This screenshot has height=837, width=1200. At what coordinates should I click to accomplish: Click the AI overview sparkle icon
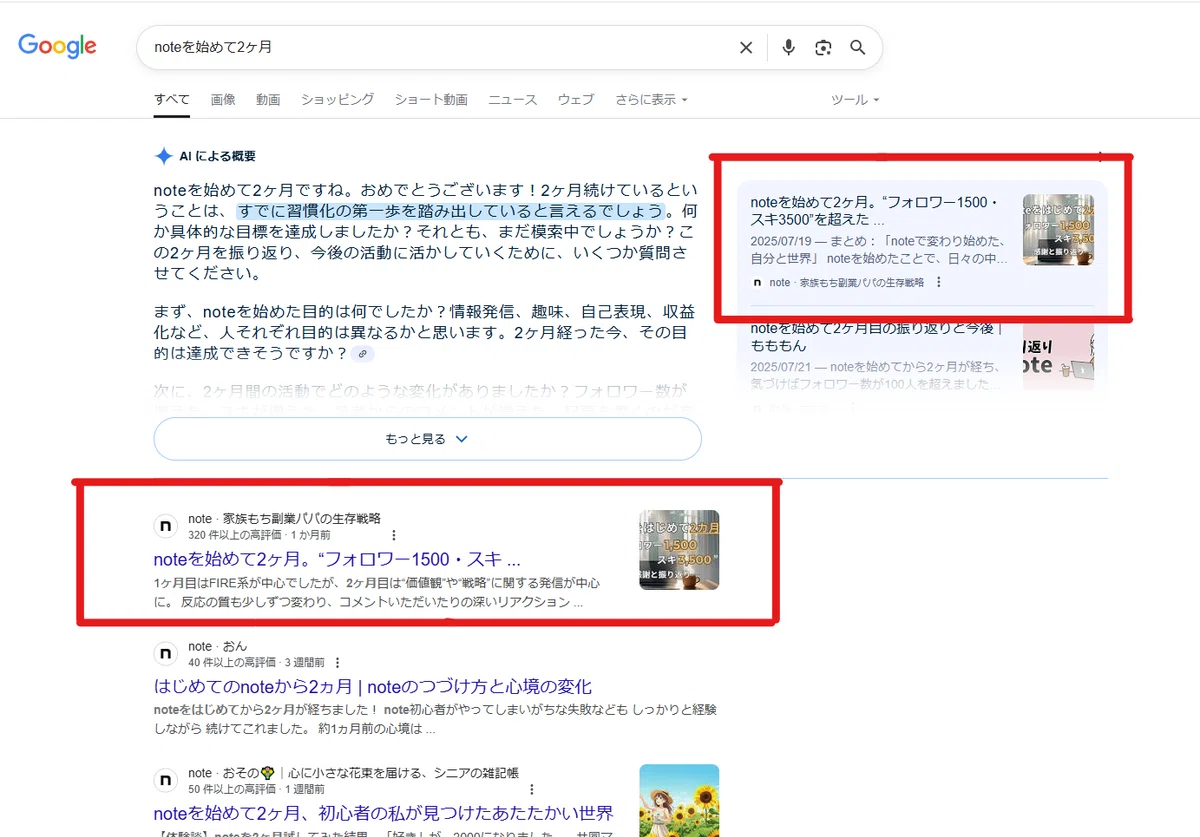click(164, 156)
